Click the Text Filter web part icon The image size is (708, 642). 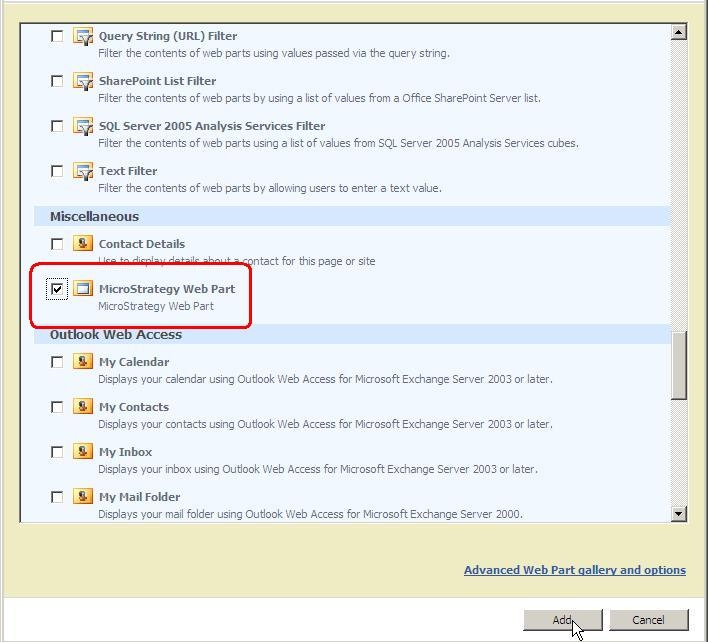[83, 172]
